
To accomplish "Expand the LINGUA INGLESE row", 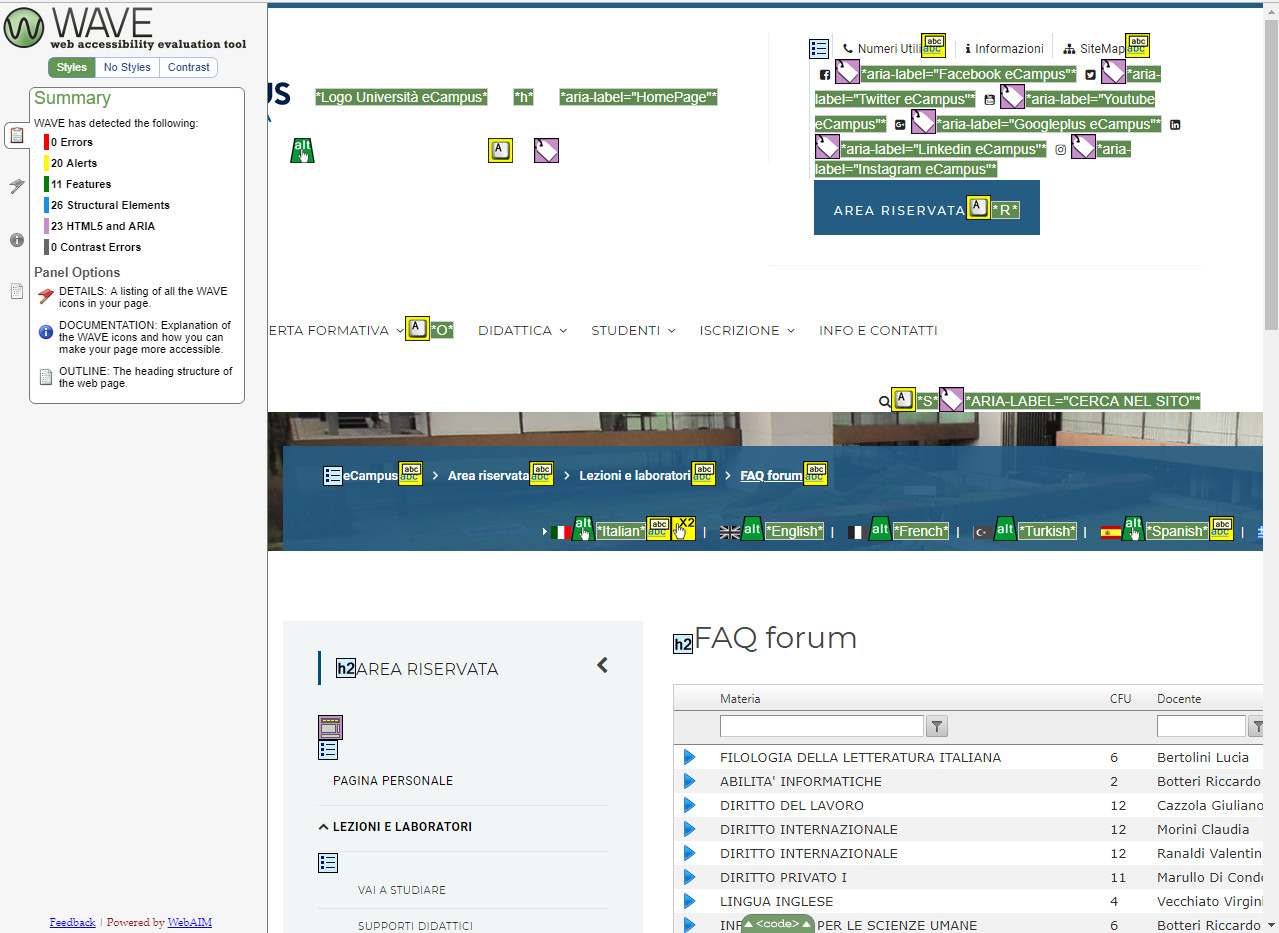I will tap(689, 901).
